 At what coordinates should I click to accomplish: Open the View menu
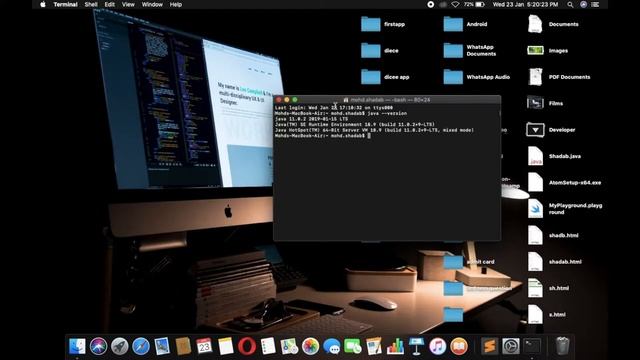pyautogui.click(x=128, y=4)
